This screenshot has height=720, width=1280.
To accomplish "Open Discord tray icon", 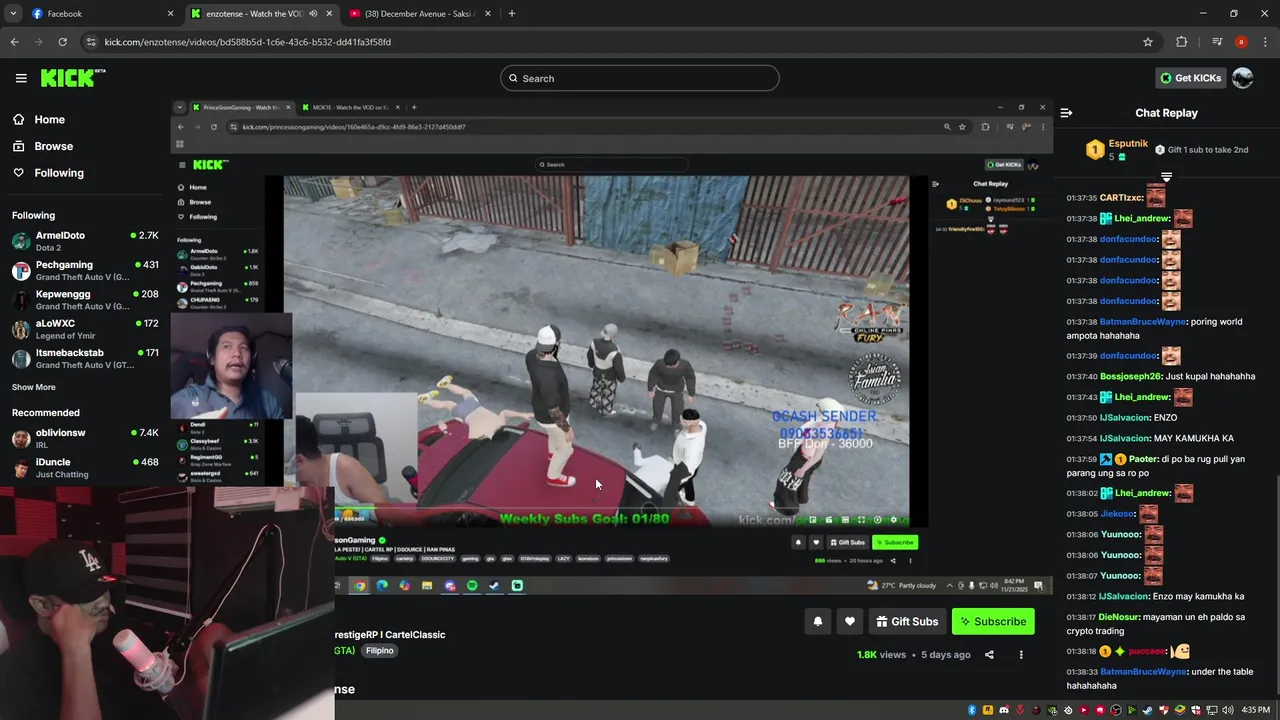I will 1004,710.
